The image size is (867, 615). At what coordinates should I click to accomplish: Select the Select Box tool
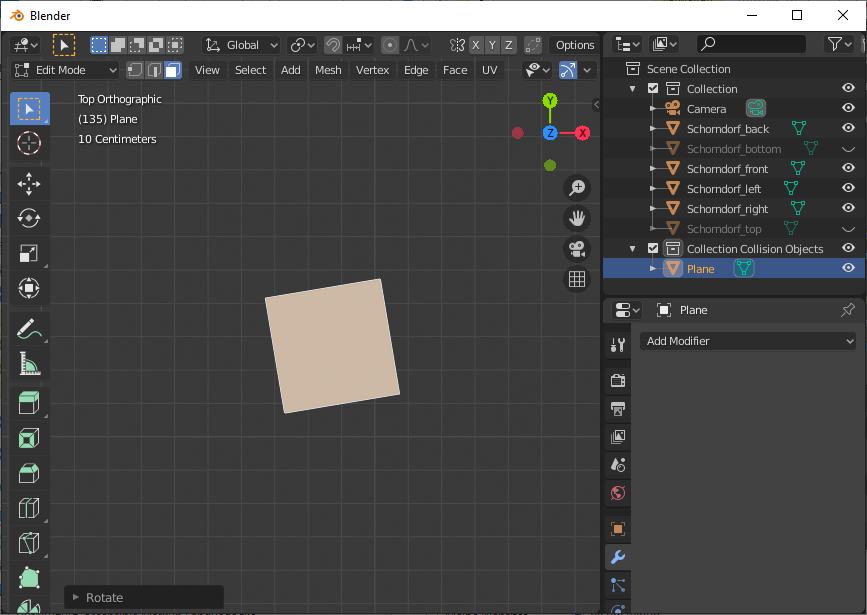pos(29,109)
